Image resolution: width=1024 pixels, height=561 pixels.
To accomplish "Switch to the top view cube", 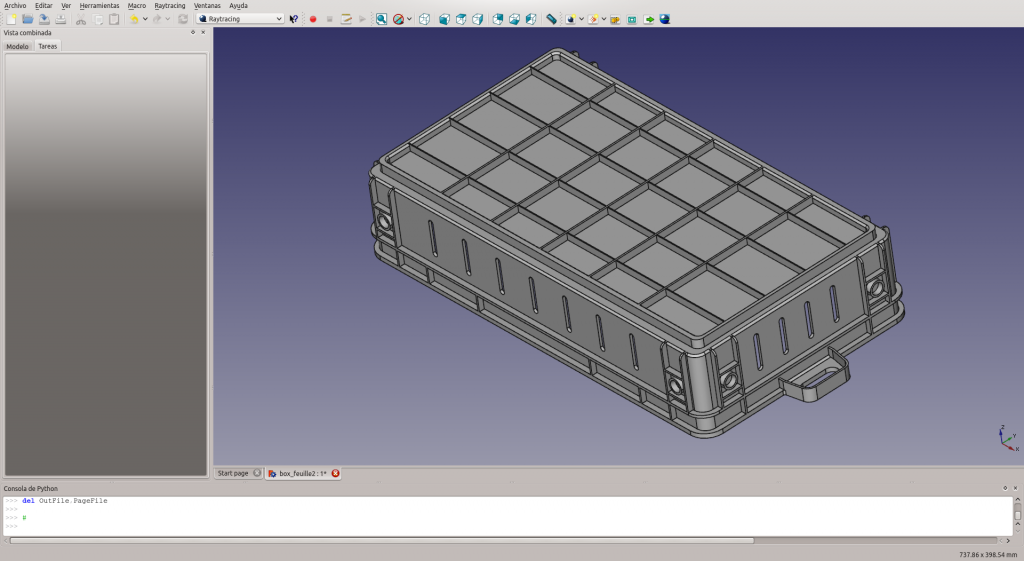I will pyautogui.click(x=461, y=19).
